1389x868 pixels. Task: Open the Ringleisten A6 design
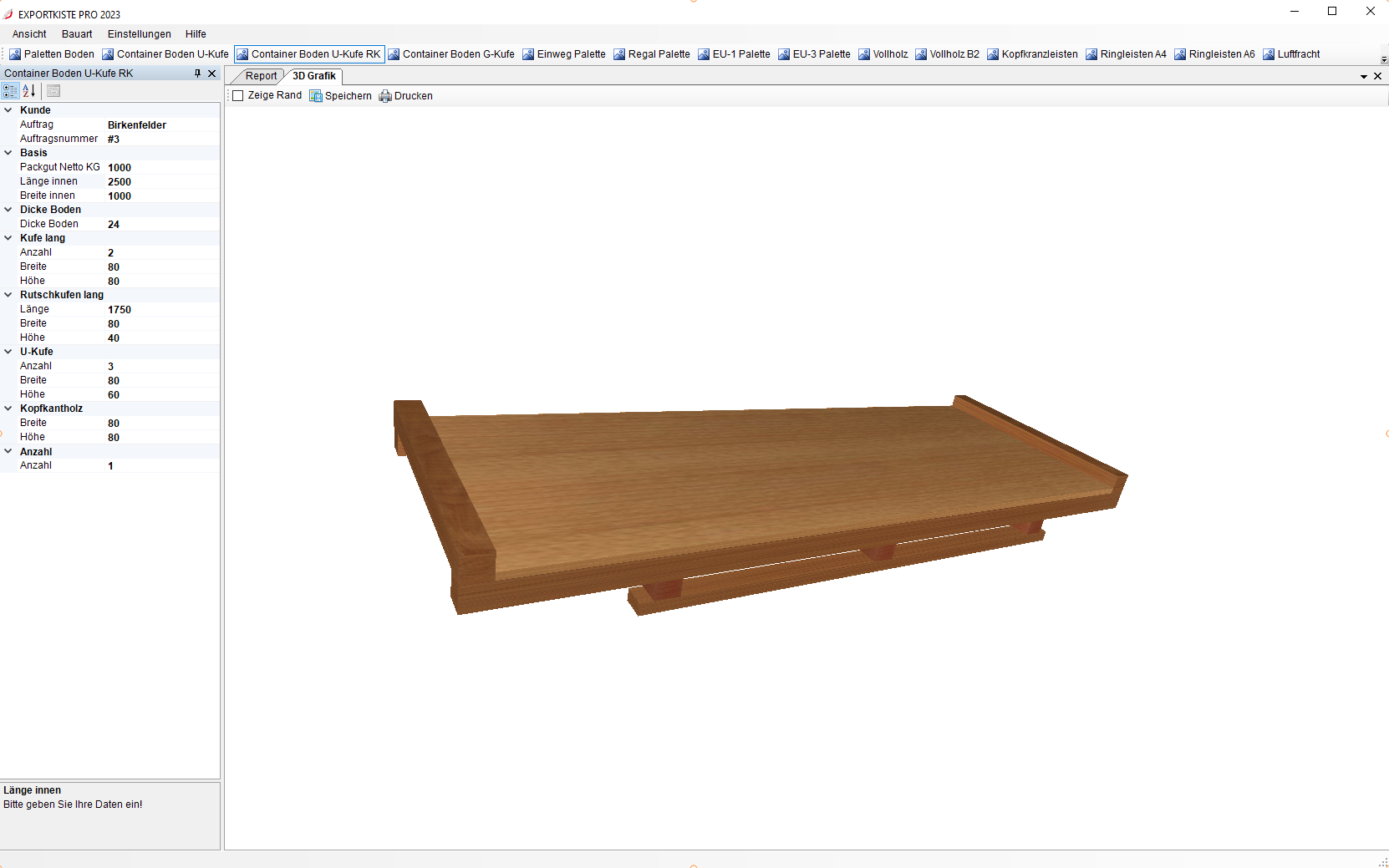point(1214,54)
